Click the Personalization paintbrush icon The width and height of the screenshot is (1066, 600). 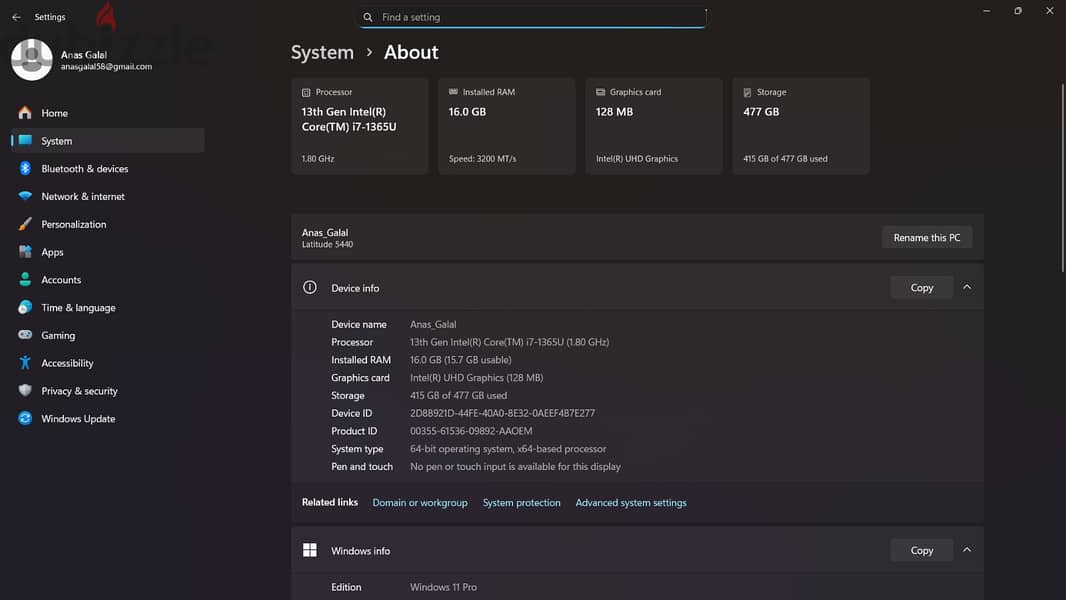pyautogui.click(x=25, y=224)
